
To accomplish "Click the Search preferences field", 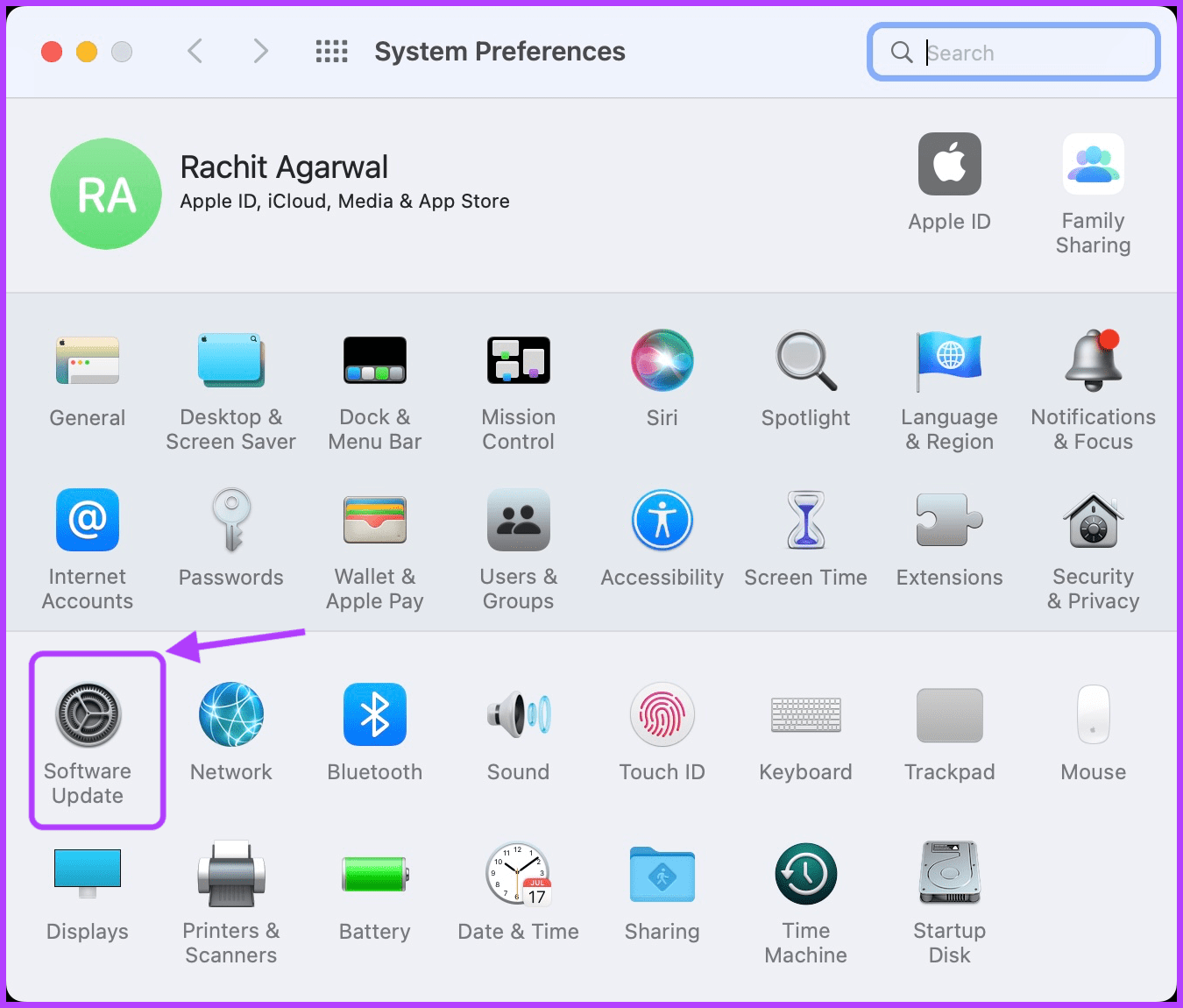I will [x=1014, y=53].
